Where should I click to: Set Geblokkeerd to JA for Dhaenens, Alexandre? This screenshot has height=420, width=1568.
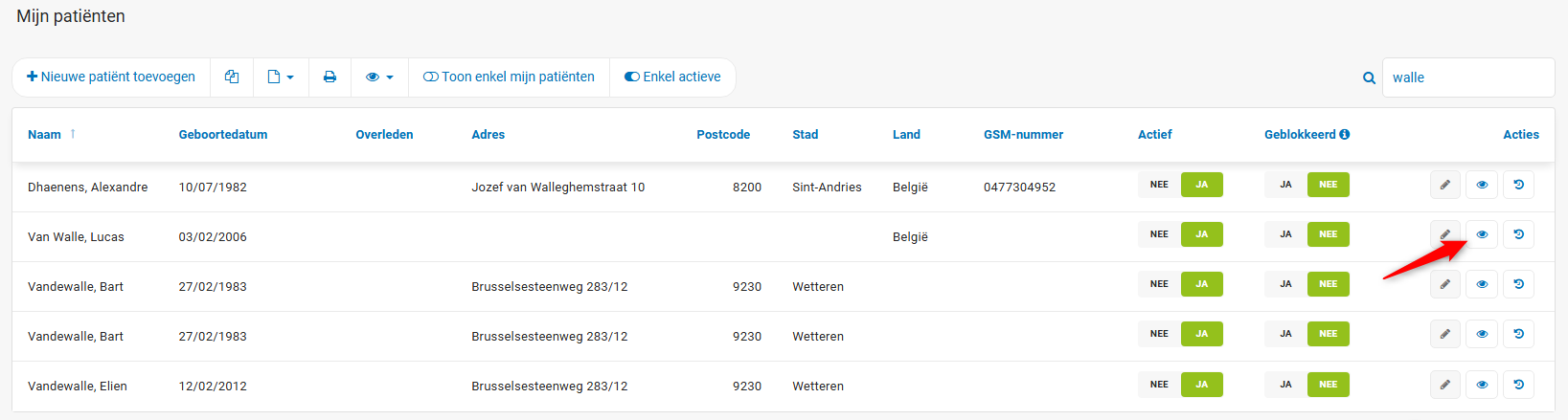(1285, 185)
